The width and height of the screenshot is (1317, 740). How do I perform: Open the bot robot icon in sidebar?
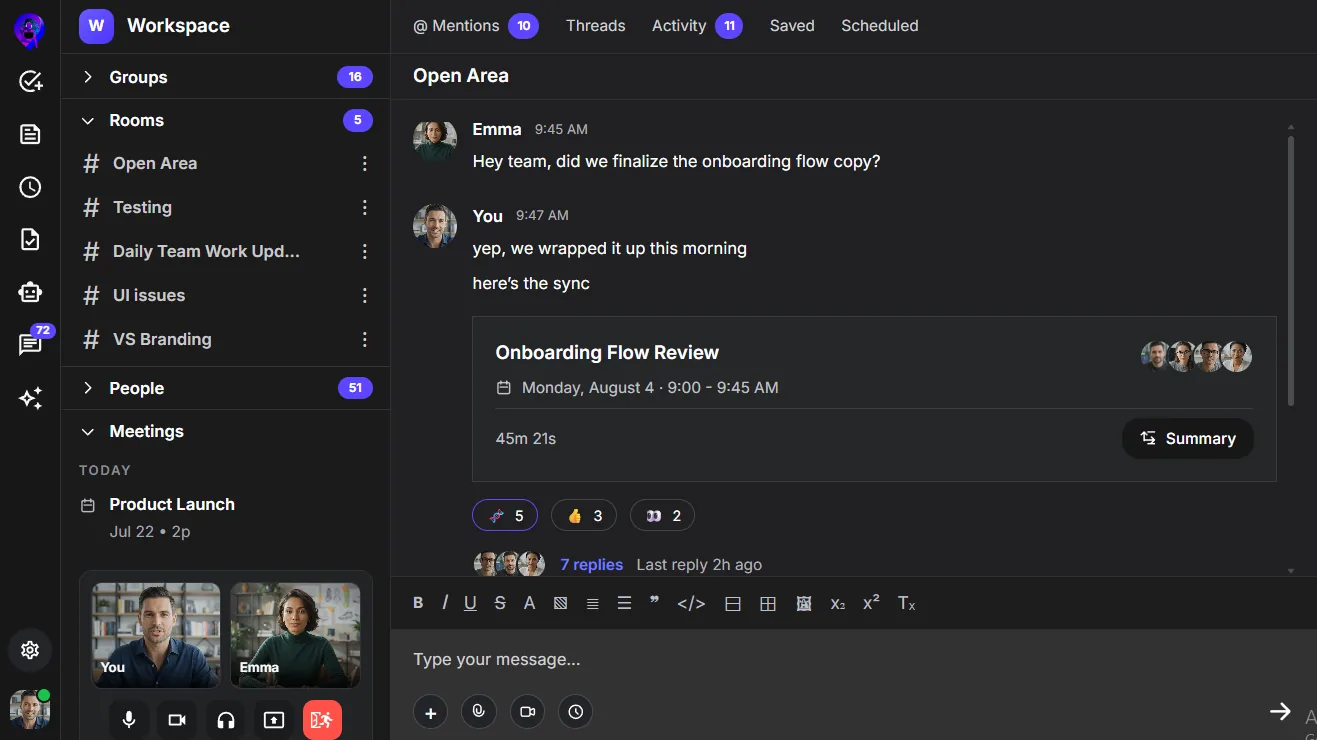(30, 292)
